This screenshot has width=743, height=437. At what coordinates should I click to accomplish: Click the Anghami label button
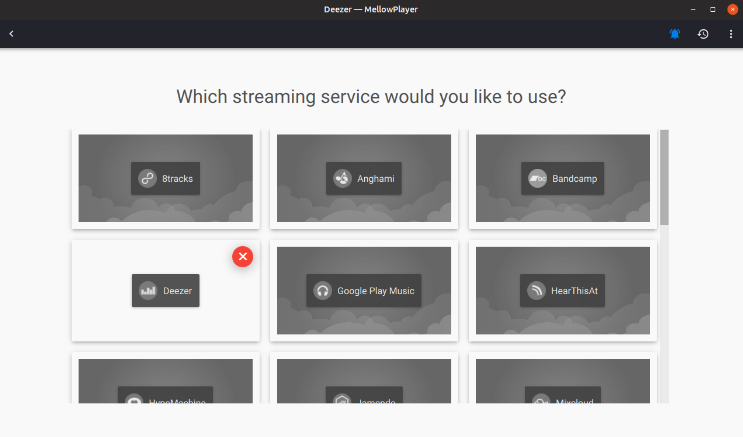364,179
